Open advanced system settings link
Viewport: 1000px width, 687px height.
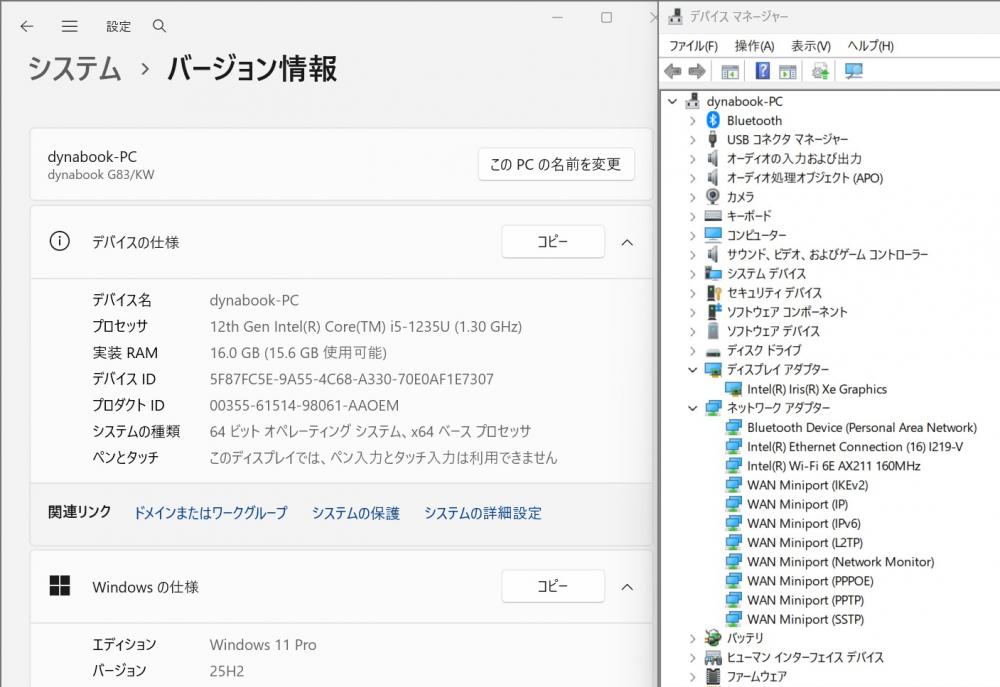[x=483, y=513]
